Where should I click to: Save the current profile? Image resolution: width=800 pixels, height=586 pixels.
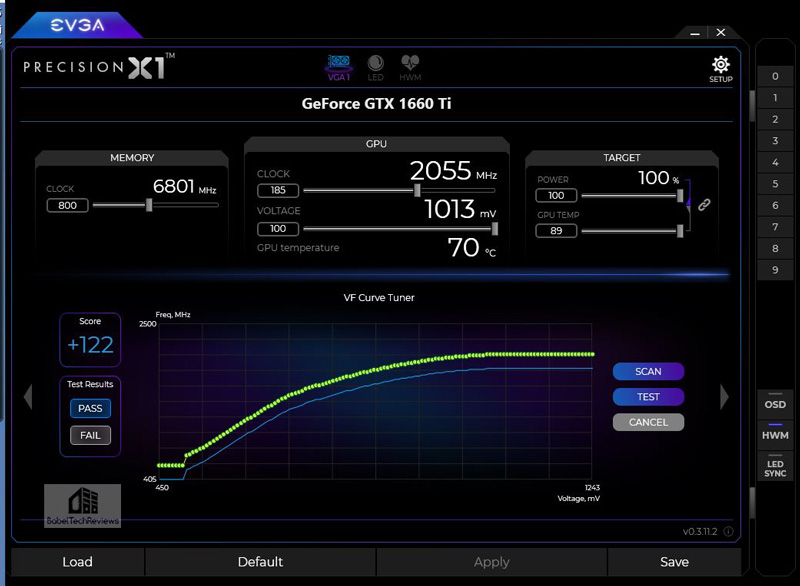(674, 562)
